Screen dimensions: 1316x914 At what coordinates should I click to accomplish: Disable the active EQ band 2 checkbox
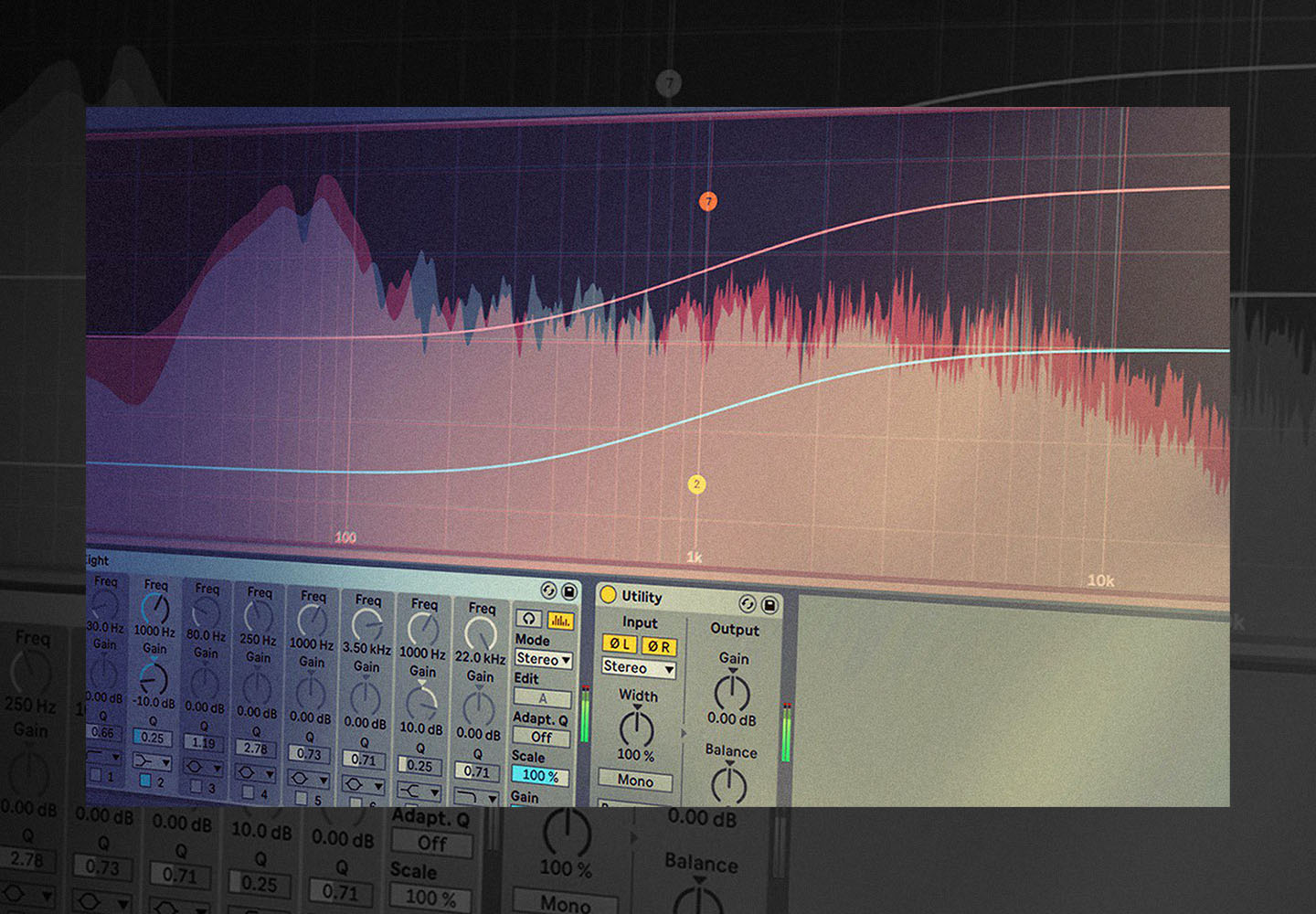coord(145,780)
